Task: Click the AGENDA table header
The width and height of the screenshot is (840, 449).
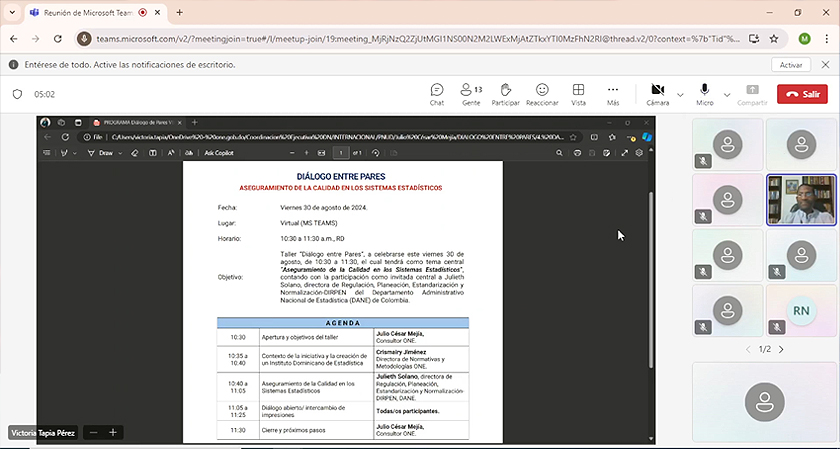Action: 343,323
